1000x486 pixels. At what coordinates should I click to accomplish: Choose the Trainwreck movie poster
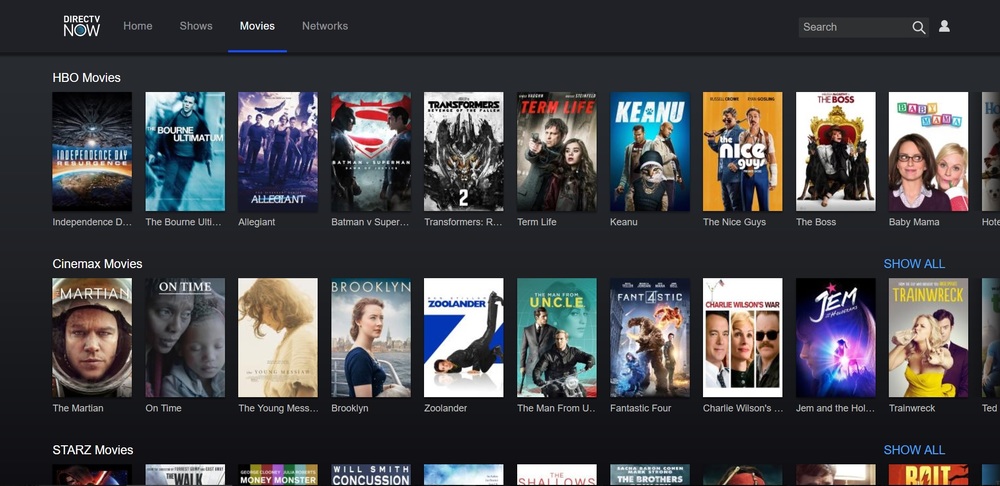[929, 337]
